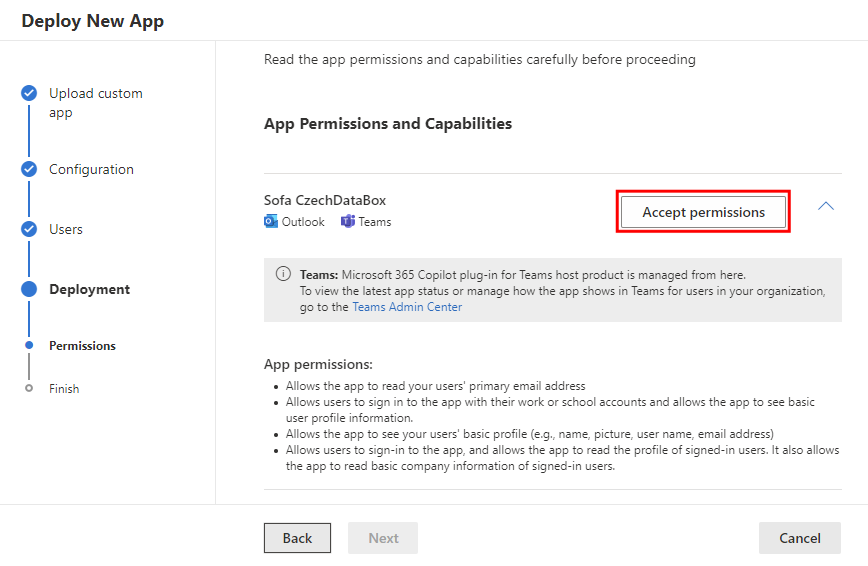Viewport: 868px width, 566px height.
Task: Click the Configuration step checkmark icon
Action: 29,169
